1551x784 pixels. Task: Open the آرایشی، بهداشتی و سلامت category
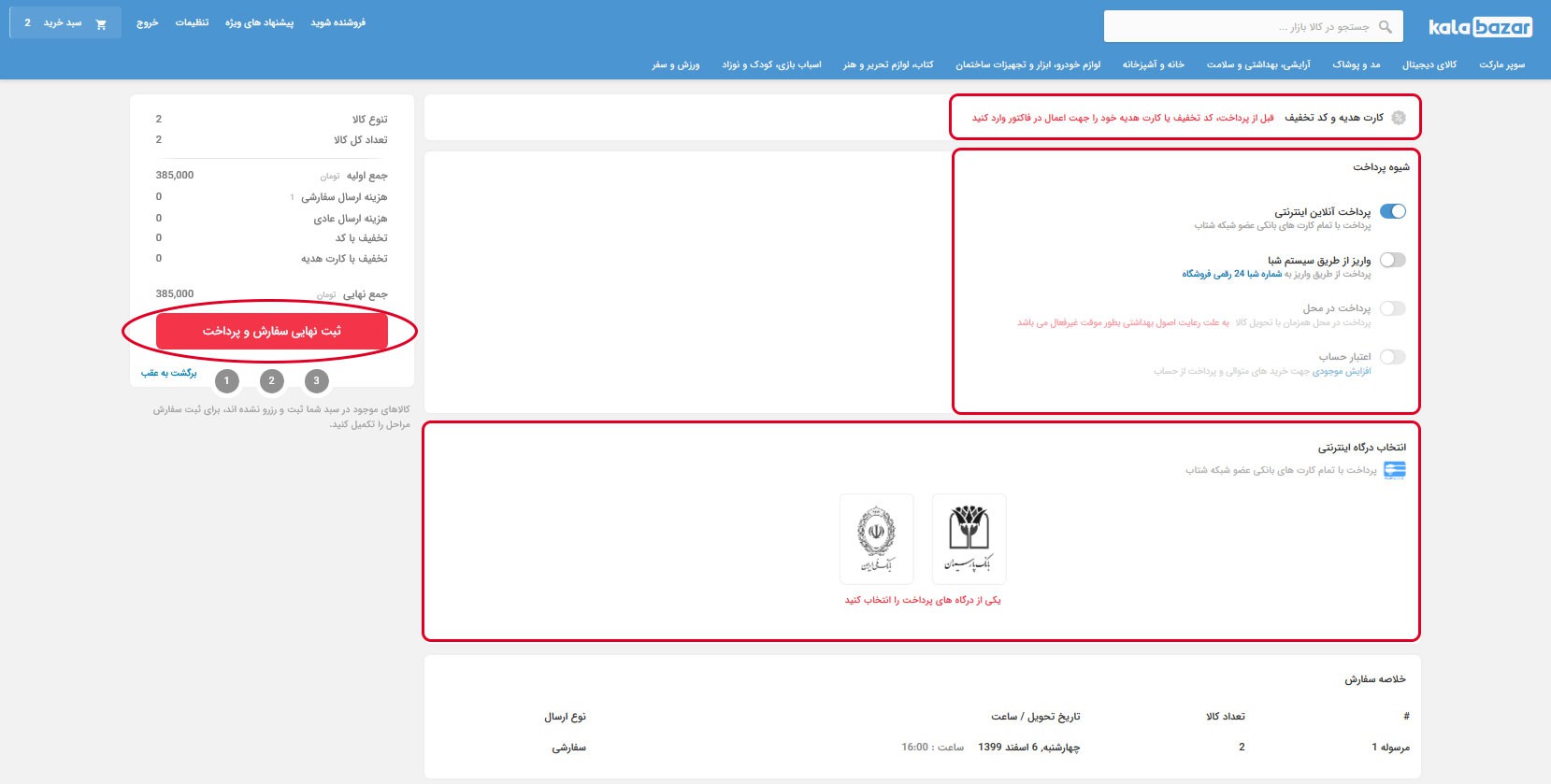click(1258, 64)
